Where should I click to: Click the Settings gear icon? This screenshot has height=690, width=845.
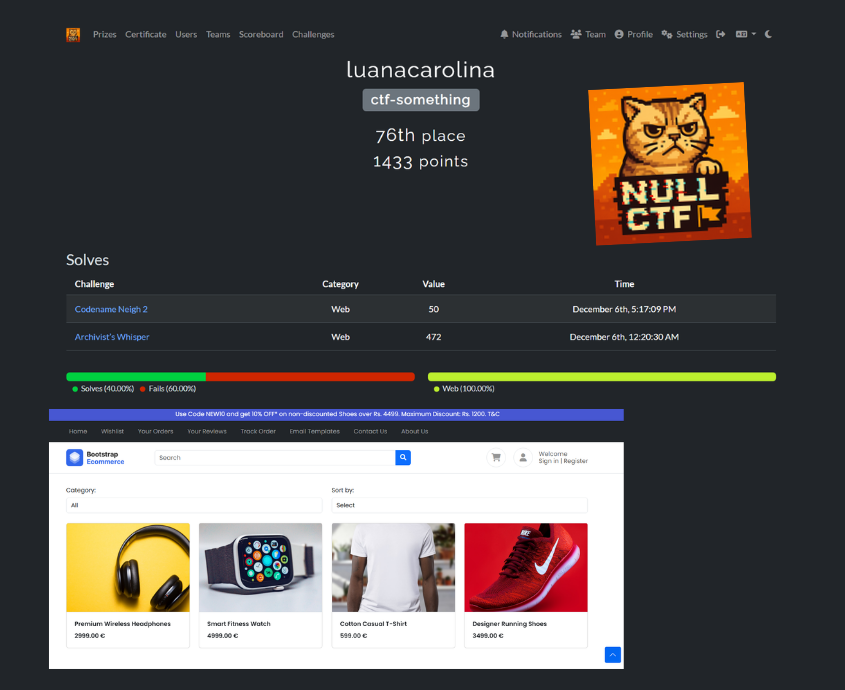click(664, 34)
